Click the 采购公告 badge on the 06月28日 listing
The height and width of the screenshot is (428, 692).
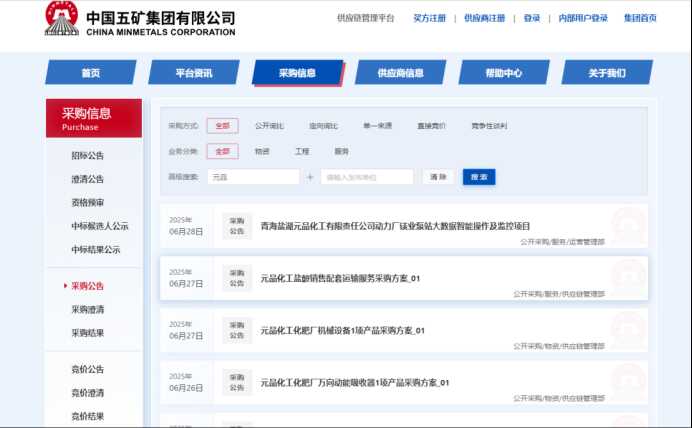237,225
